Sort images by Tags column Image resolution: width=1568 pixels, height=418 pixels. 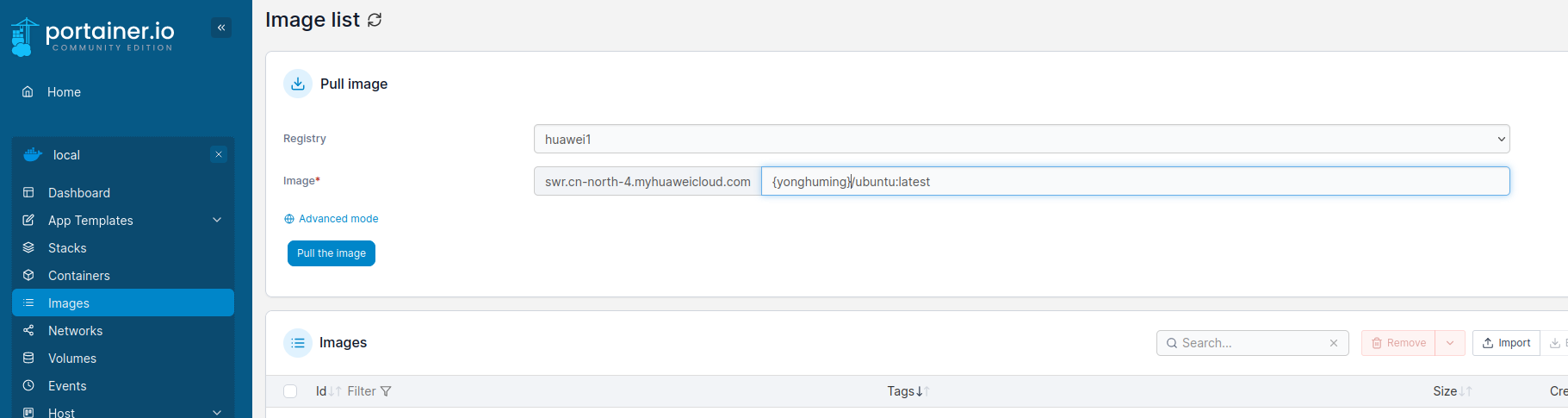pyautogui.click(x=908, y=391)
